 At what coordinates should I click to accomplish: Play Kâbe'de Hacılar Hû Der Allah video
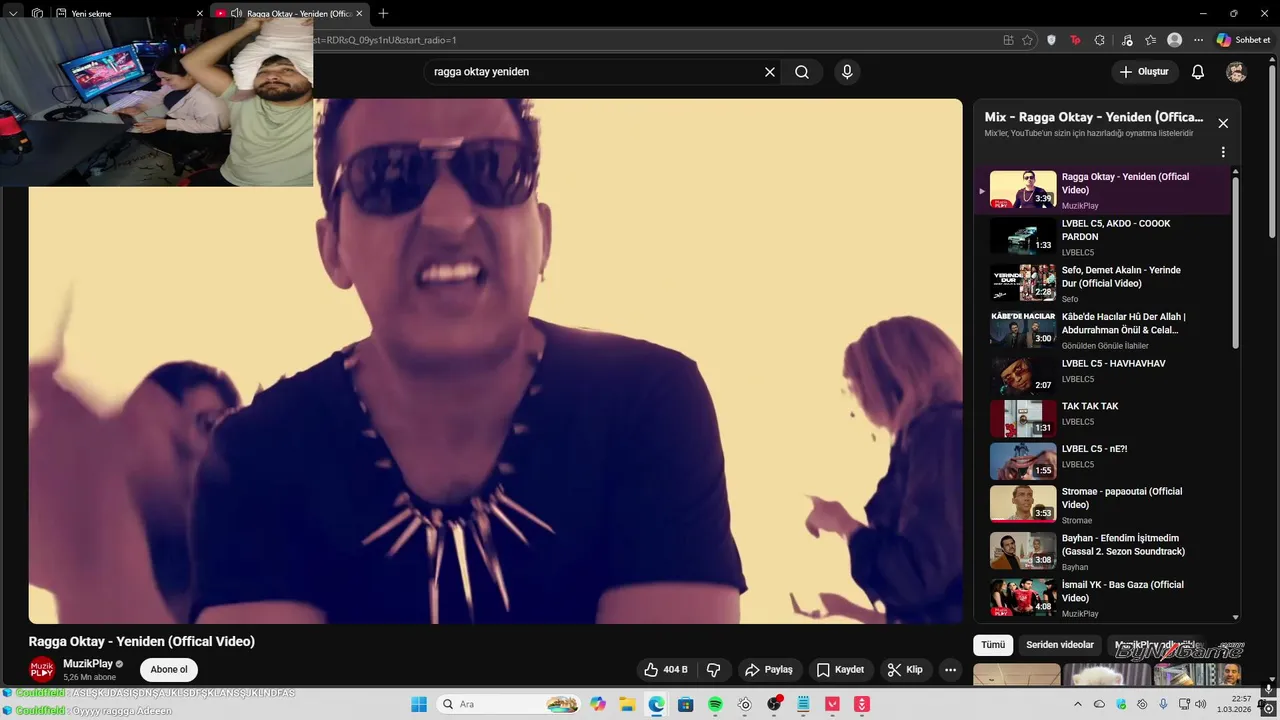coord(1102,330)
